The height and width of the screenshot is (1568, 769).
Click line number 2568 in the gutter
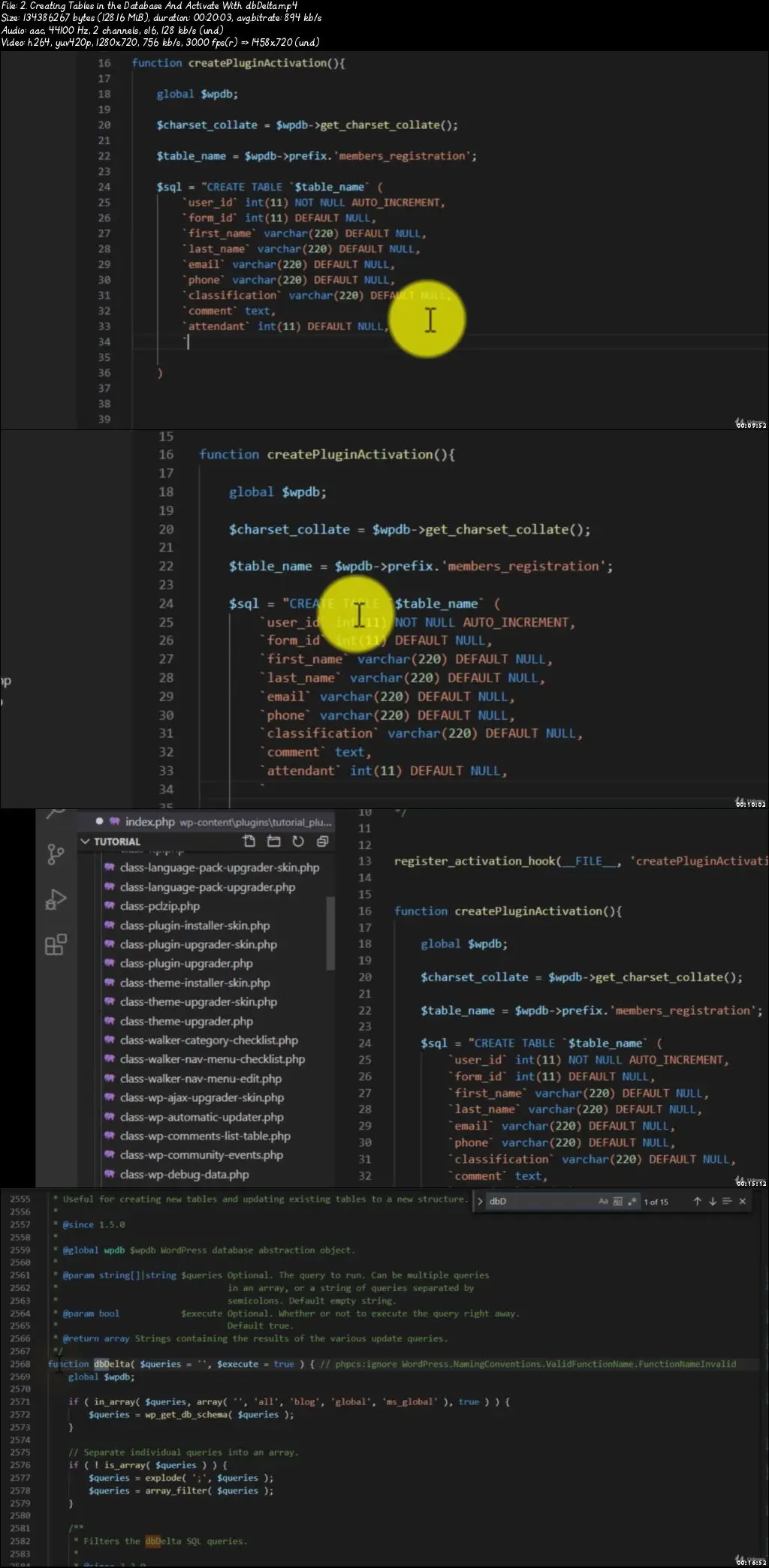(20, 1365)
